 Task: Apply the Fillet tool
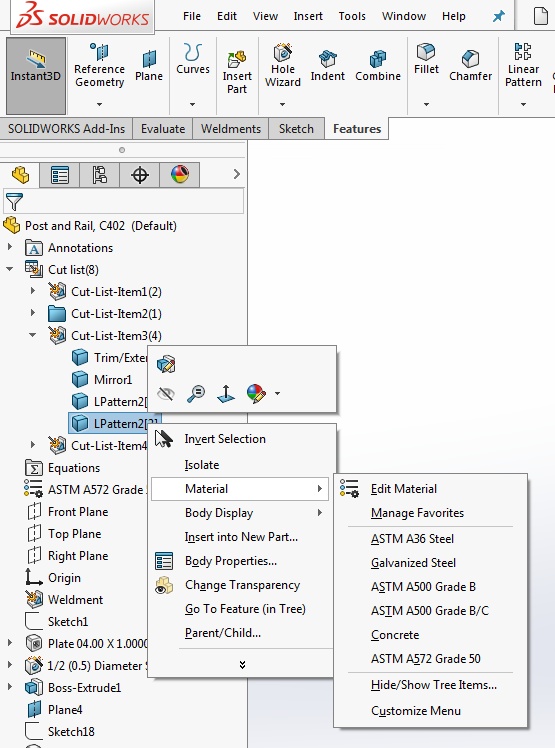pos(426,59)
